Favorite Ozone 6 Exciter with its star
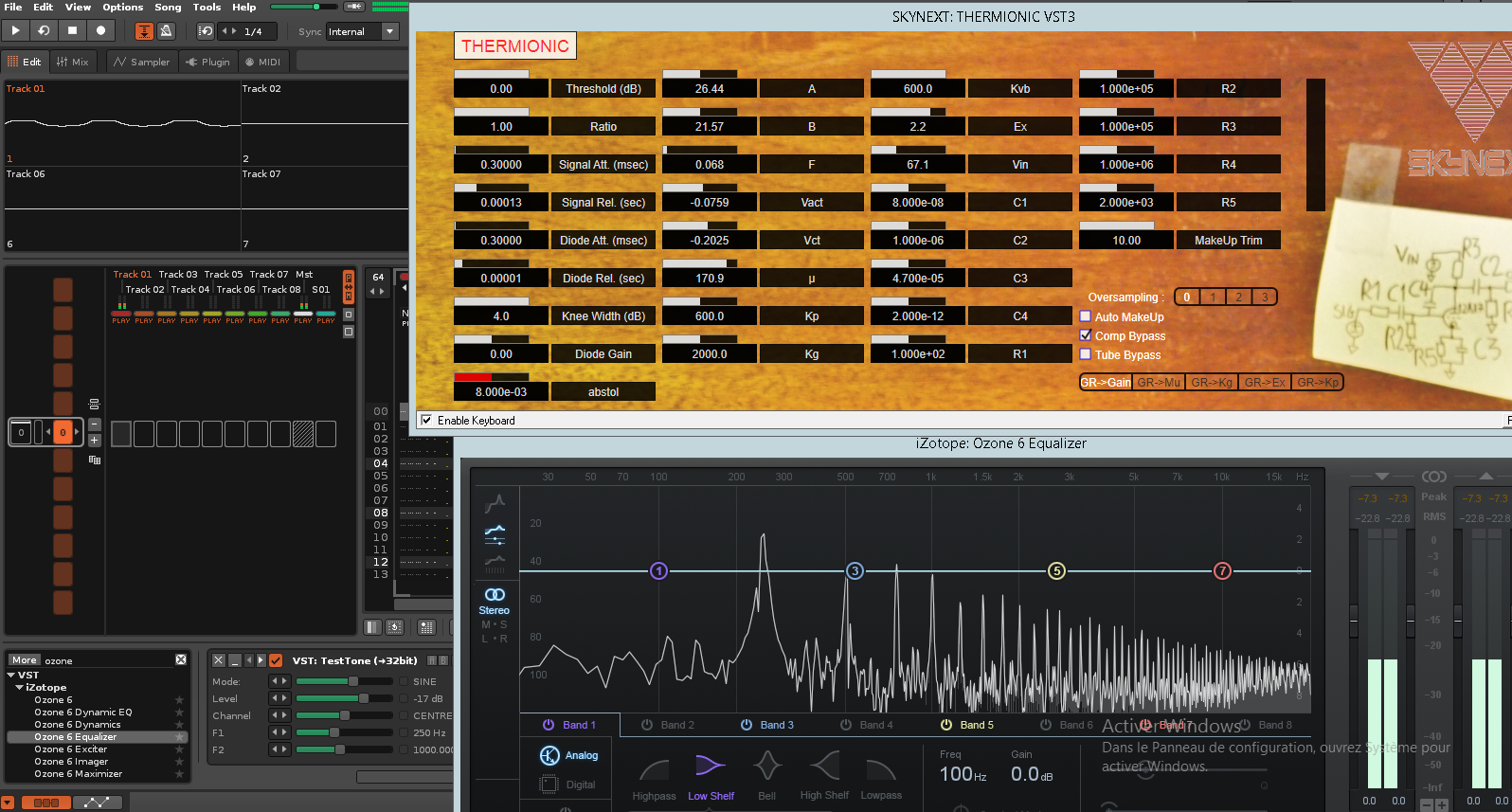Viewport: 1512px width, 812px height. [179, 749]
